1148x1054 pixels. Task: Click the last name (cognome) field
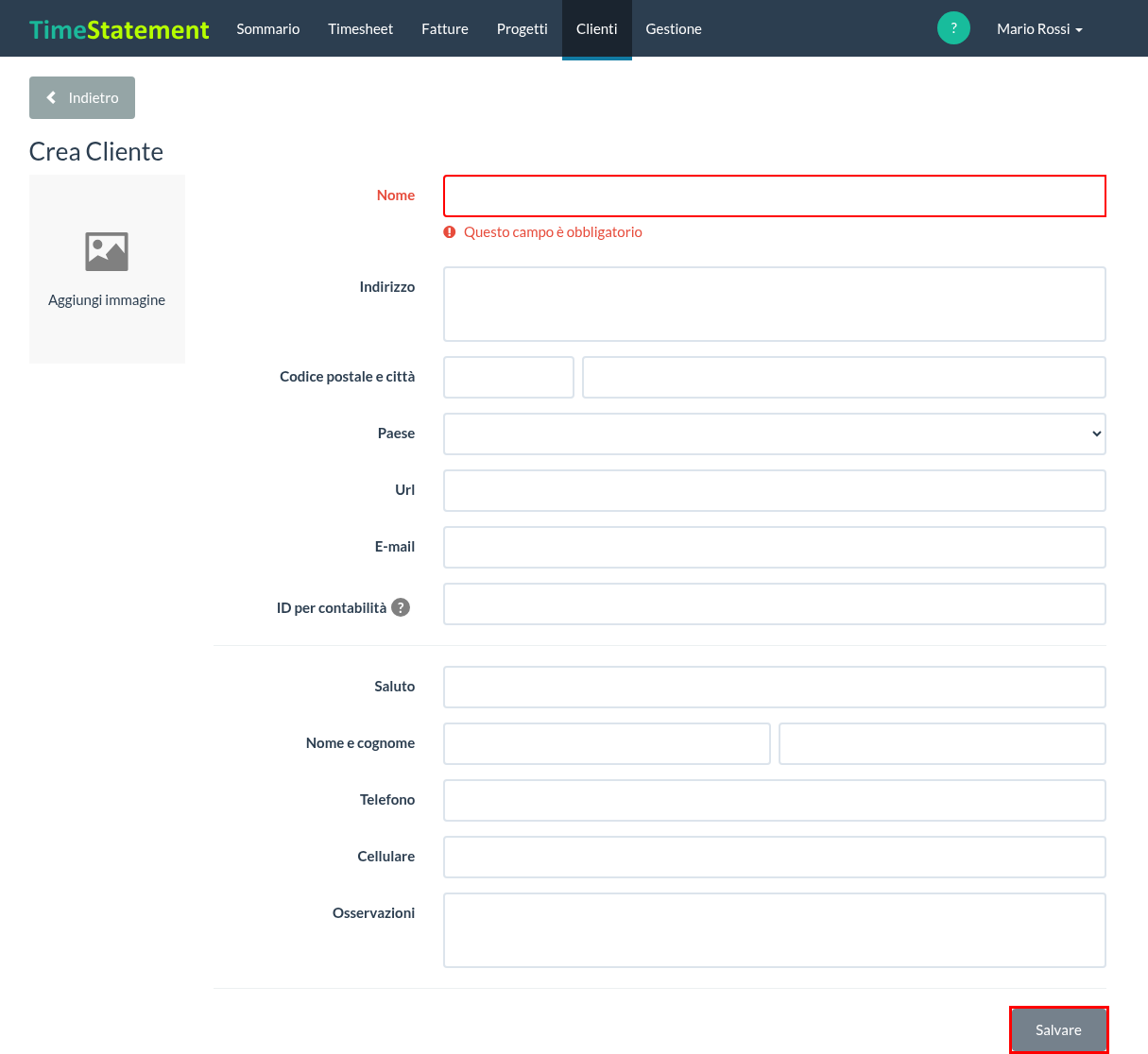click(x=942, y=743)
